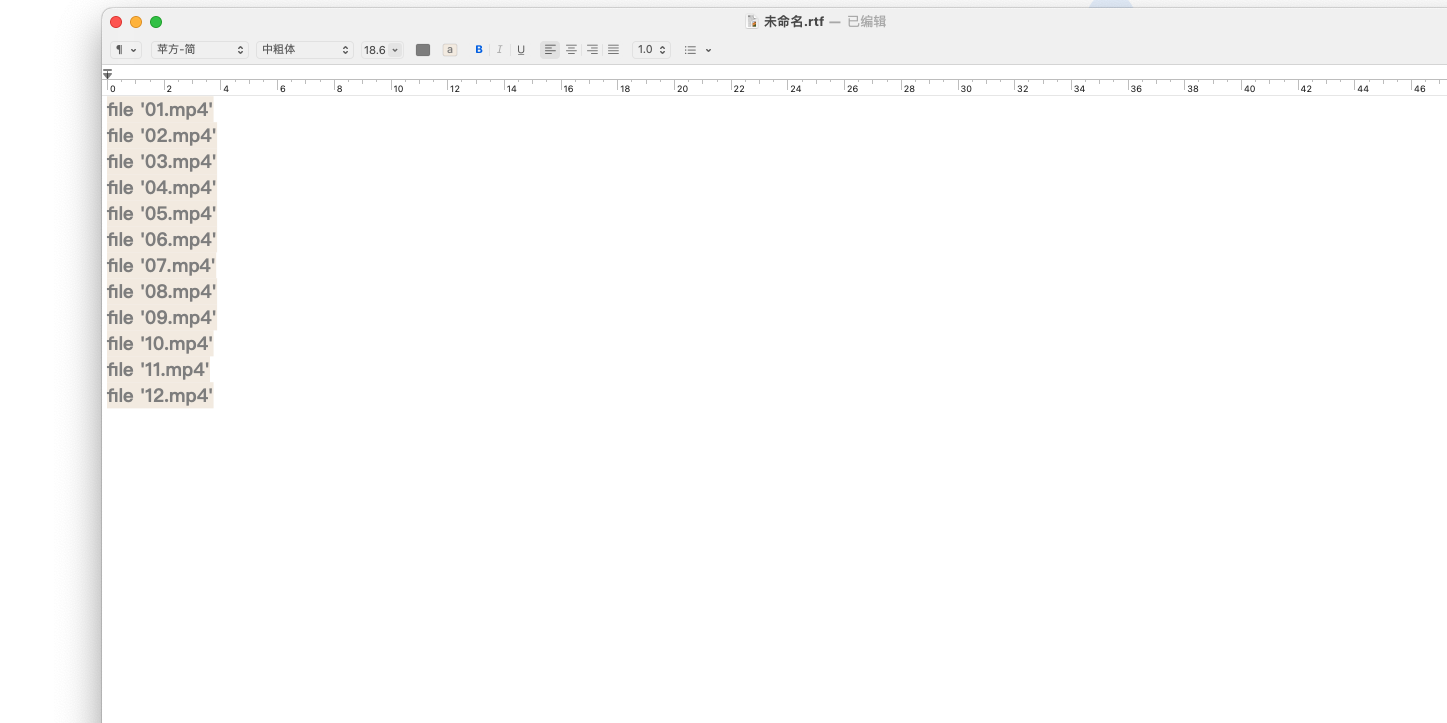The height and width of the screenshot is (723, 1447).
Task: Click the line file '02.mp4'
Action: [162, 136]
